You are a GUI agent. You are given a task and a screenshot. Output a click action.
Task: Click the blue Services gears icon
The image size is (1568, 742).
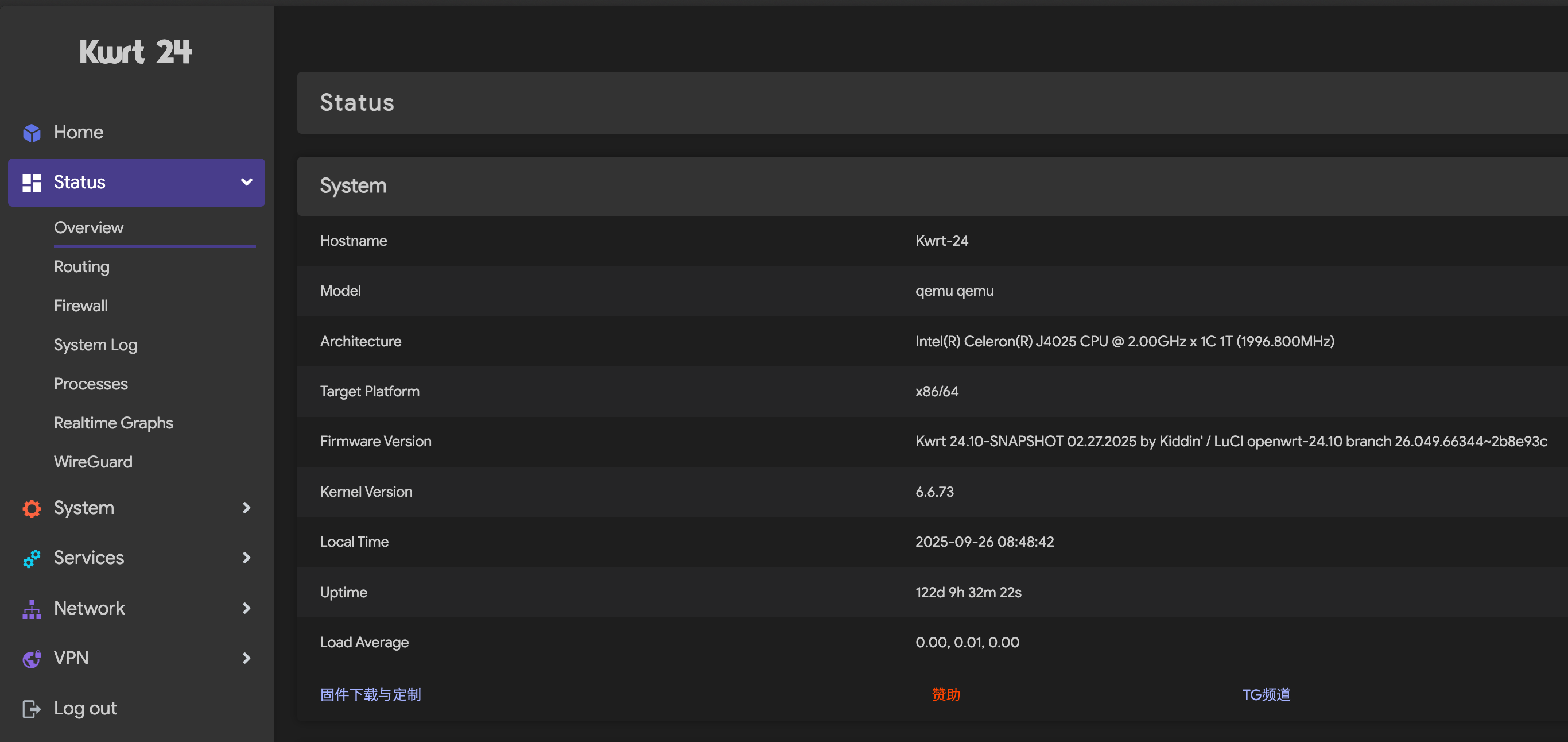[x=32, y=558]
